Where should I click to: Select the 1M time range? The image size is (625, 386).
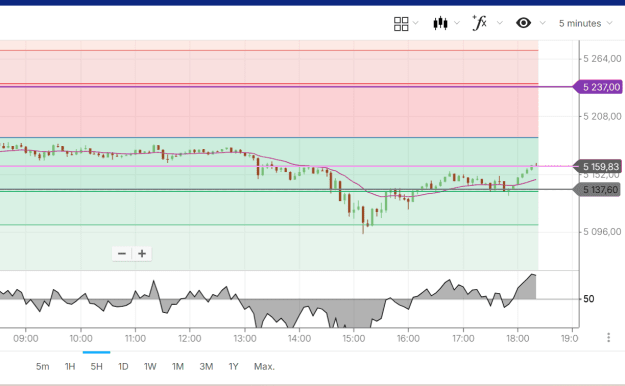click(x=177, y=366)
